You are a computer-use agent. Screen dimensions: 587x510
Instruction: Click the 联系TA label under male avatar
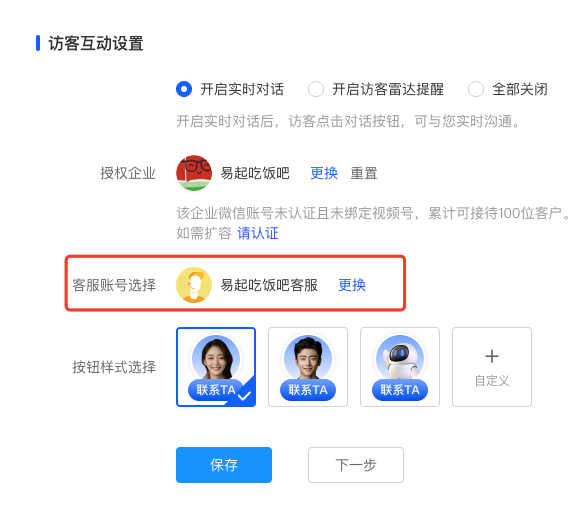pos(308,390)
